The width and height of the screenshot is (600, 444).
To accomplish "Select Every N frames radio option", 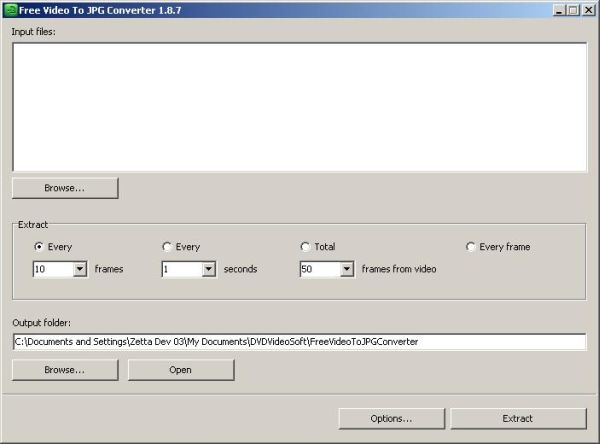I will (x=39, y=247).
